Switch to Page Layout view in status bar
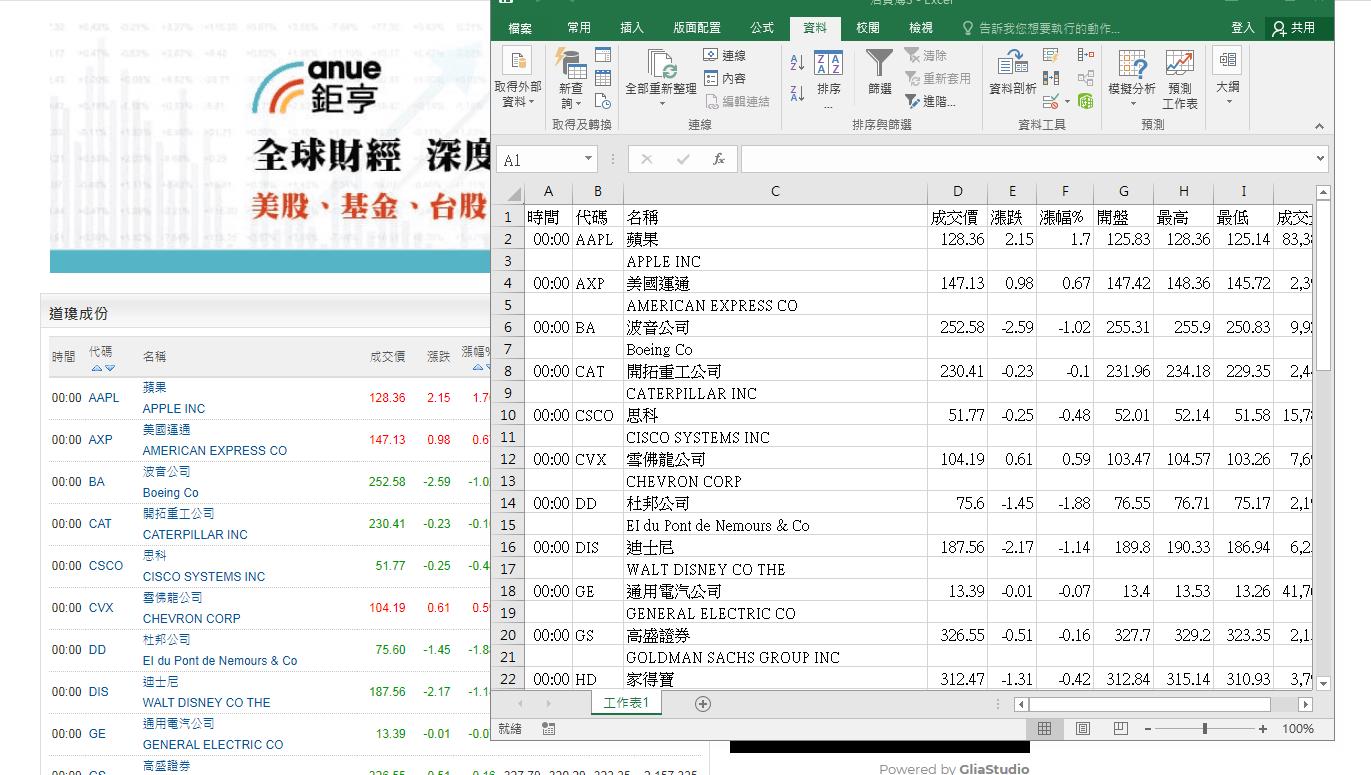 pyautogui.click(x=1082, y=729)
